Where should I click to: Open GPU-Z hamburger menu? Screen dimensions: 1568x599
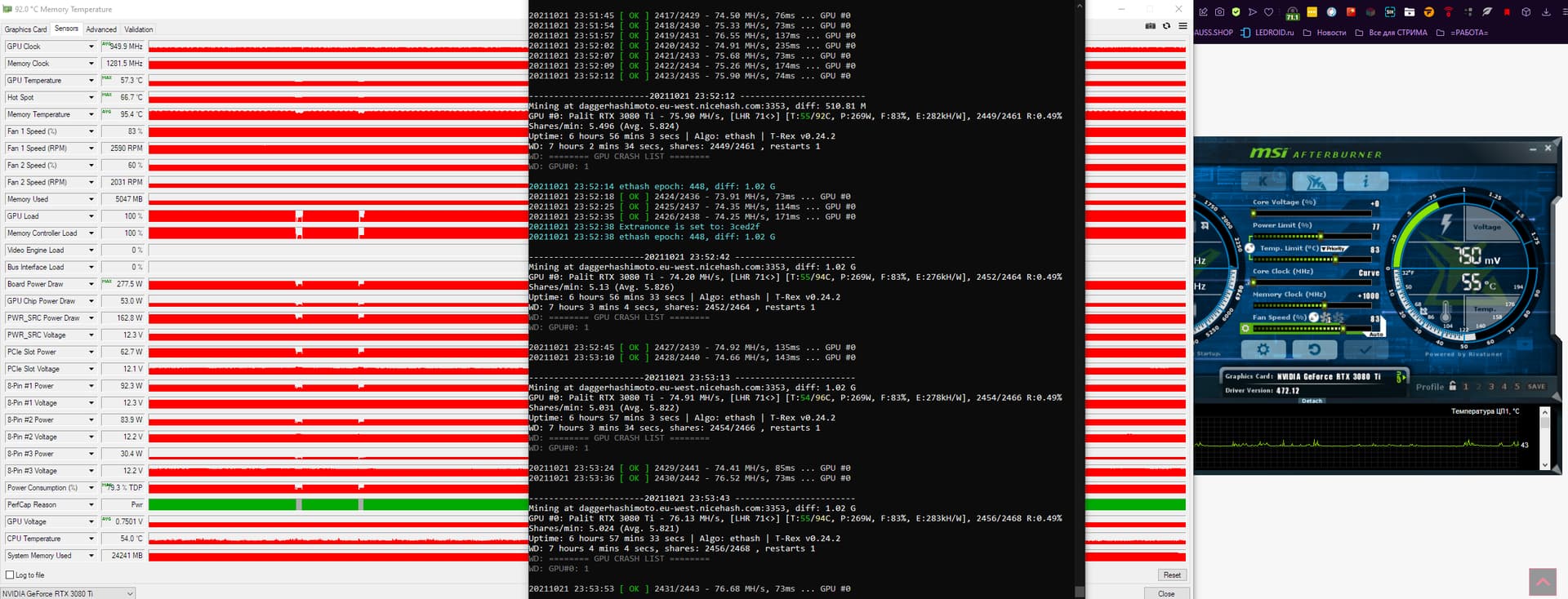pyautogui.click(x=1182, y=26)
